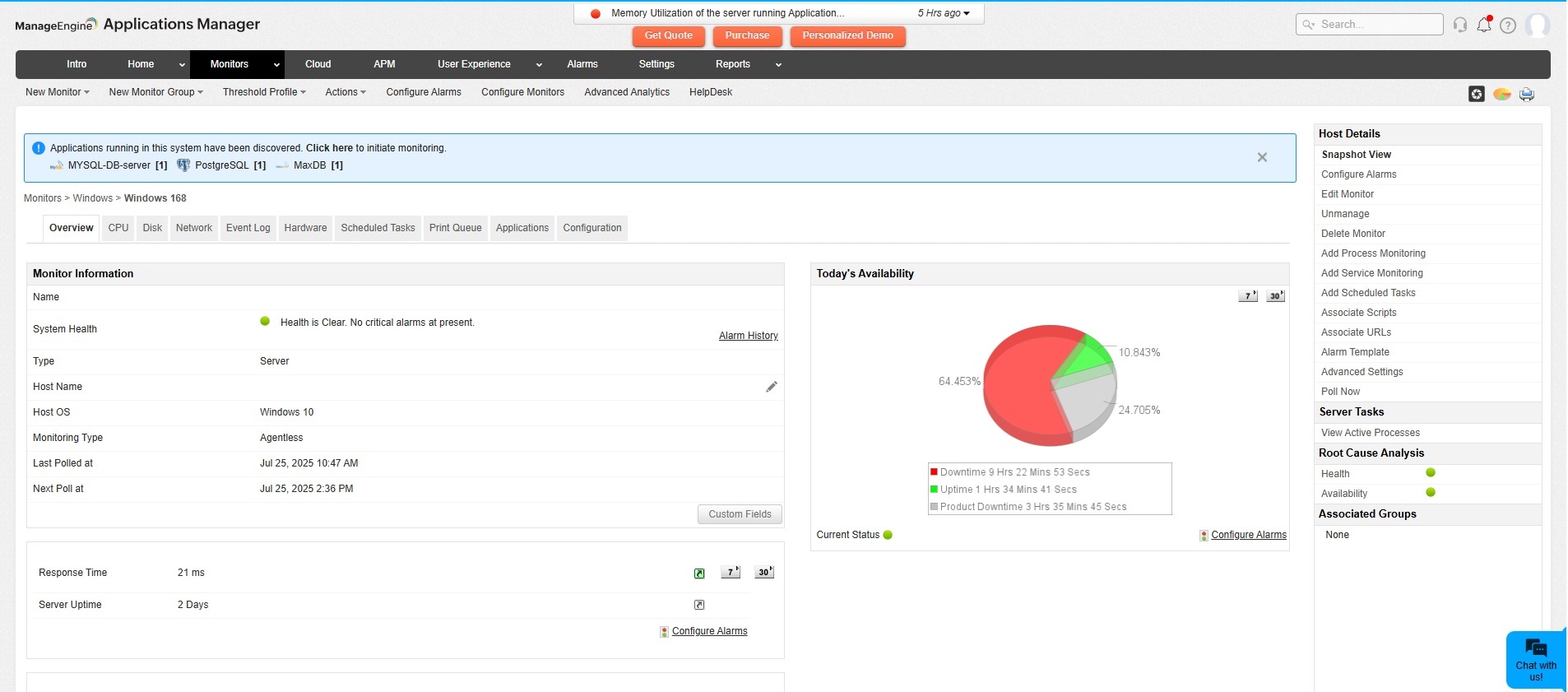The height and width of the screenshot is (692, 1568).
Task: Open the New Monitor dropdown
Action: pos(58,92)
